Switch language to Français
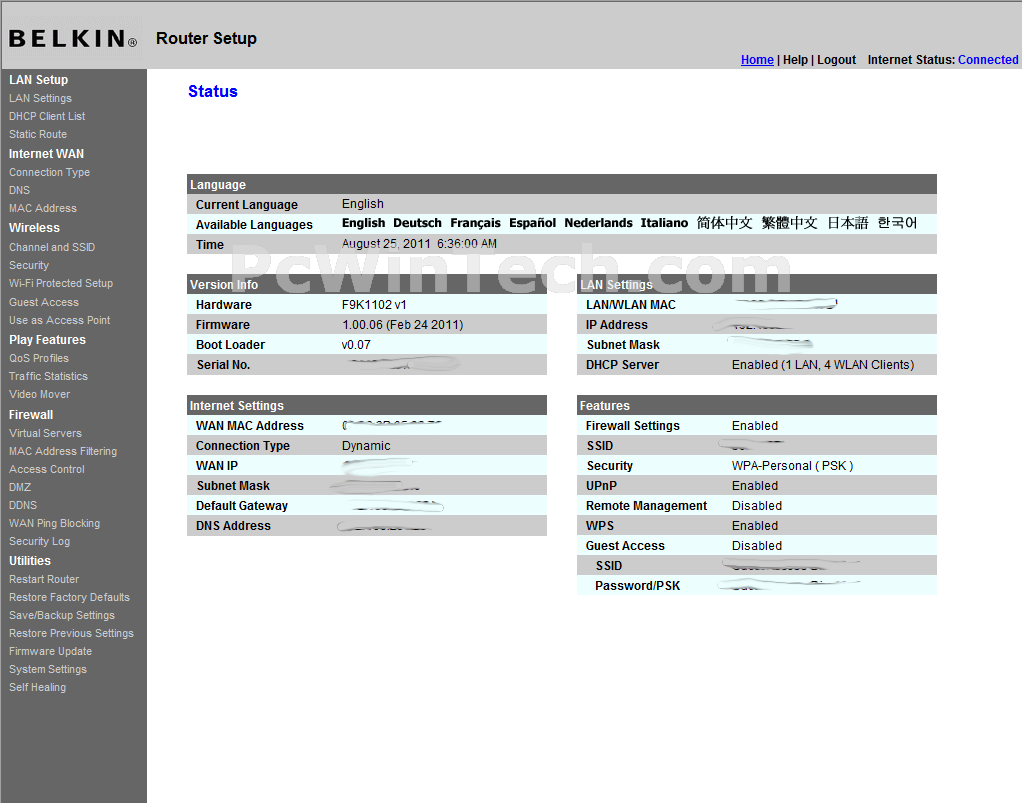The image size is (1022, 803). [475, 224]
